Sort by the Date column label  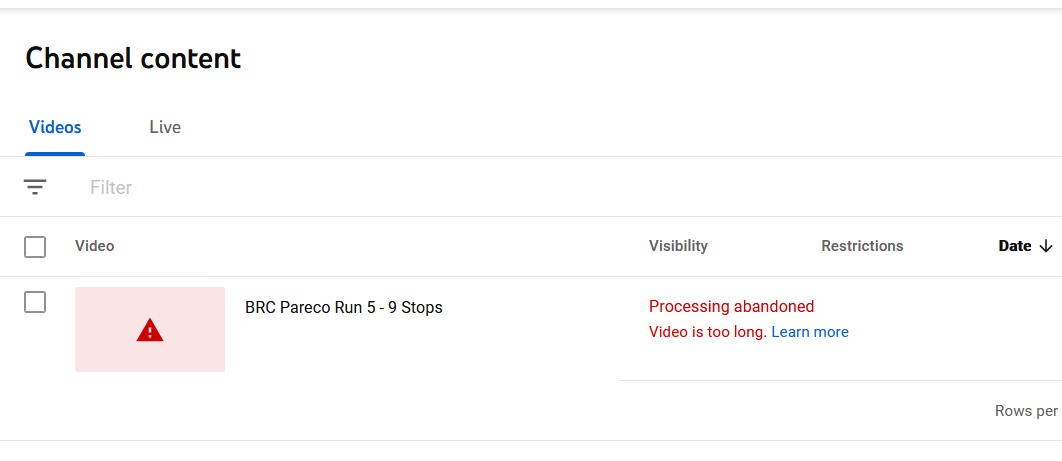(1015, 246)
